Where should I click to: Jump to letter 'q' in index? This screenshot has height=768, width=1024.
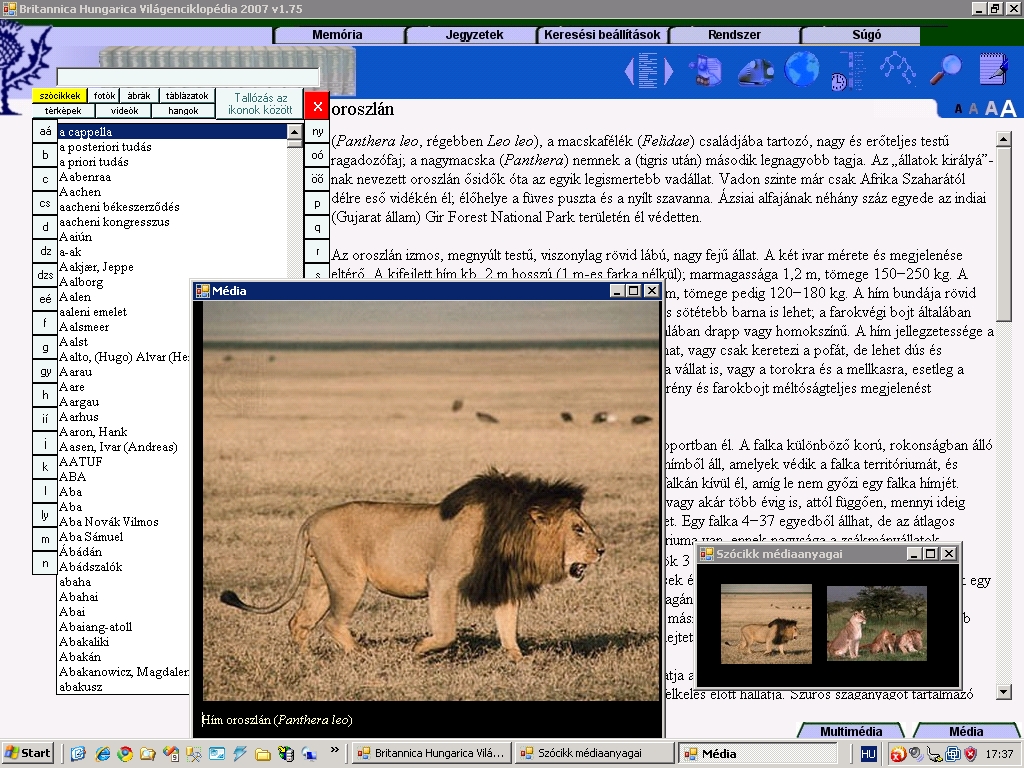pyautogui.click(x=317, y=227)
